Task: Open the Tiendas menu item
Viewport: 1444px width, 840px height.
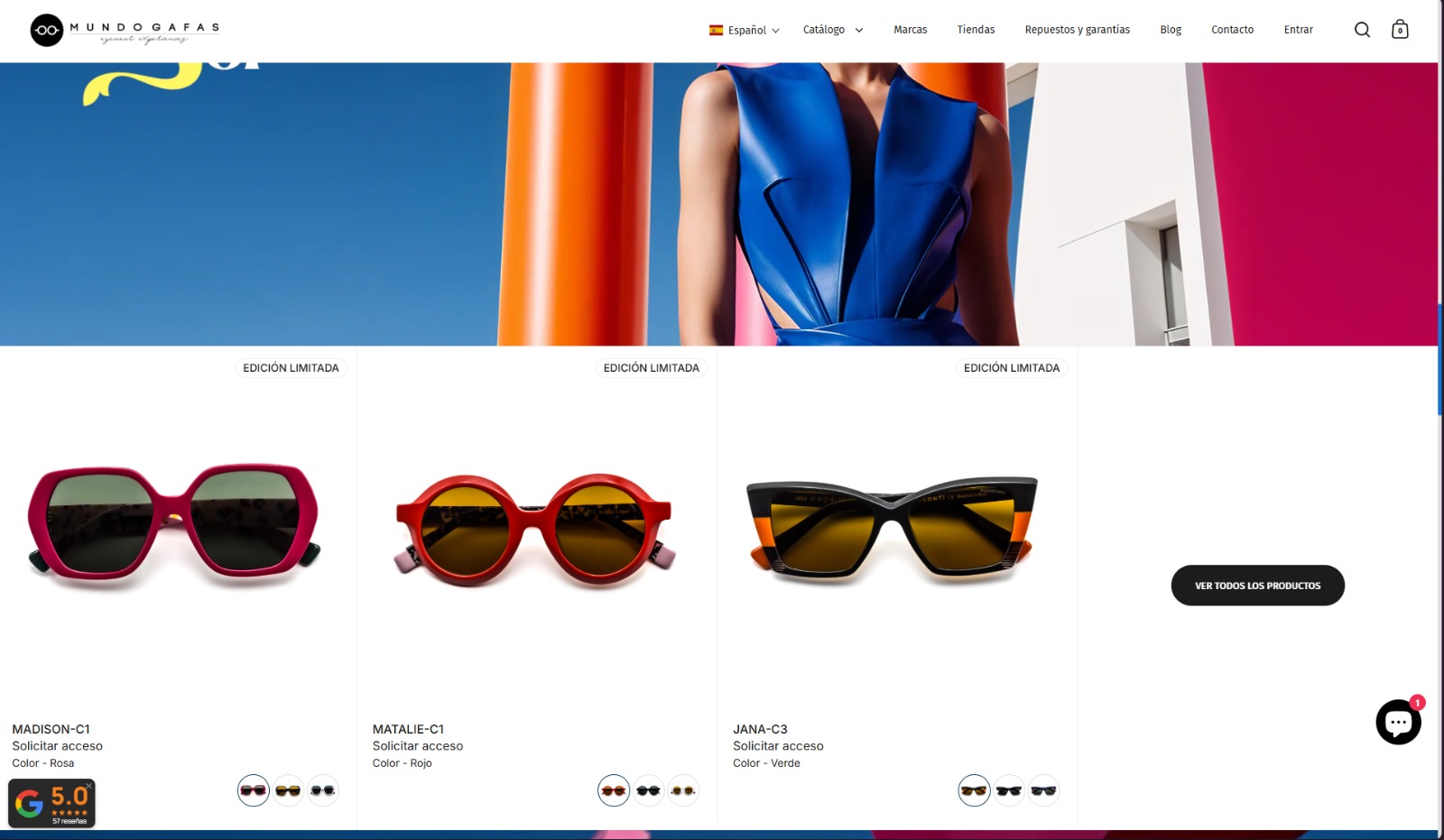Action: point(976,30)
